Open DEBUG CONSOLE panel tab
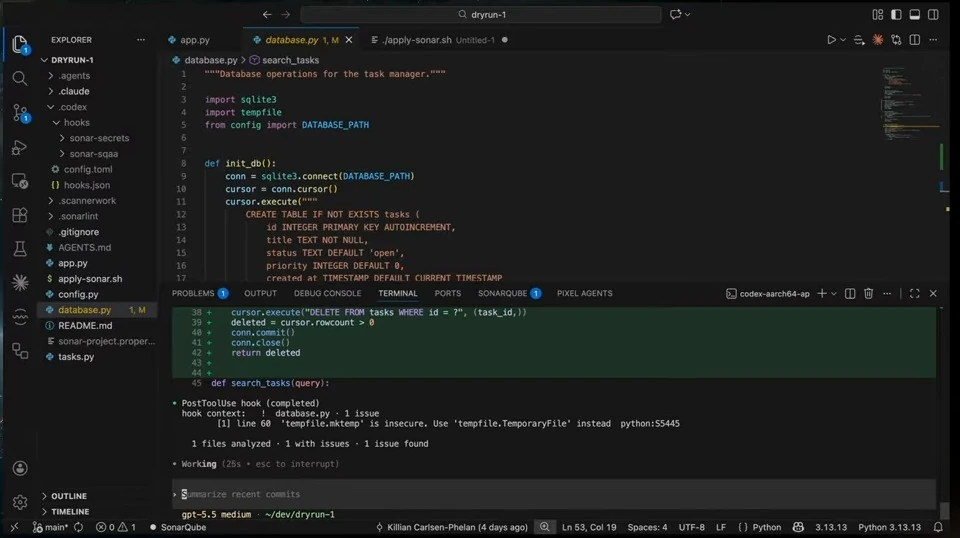The width and height of the screenshot is (960, 538). tap(328, 294)
